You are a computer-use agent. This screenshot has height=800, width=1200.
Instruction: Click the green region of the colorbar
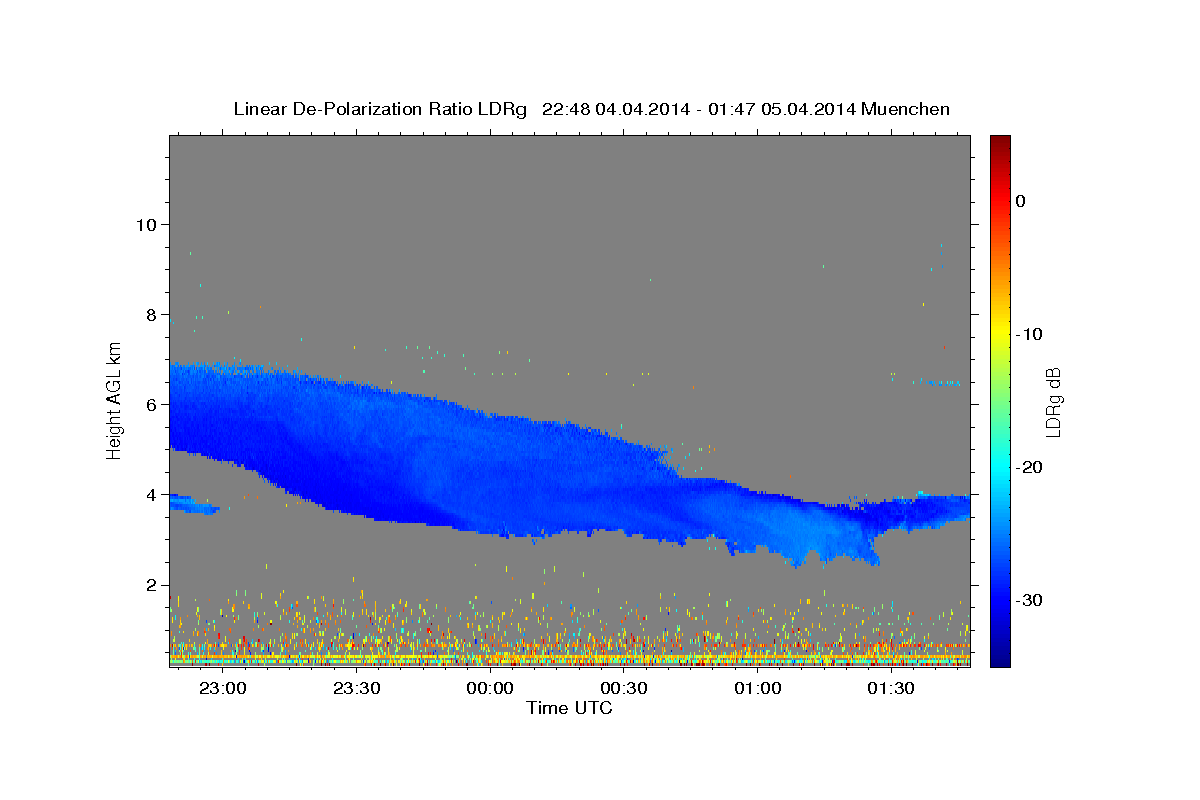(x=1000, y=400)
